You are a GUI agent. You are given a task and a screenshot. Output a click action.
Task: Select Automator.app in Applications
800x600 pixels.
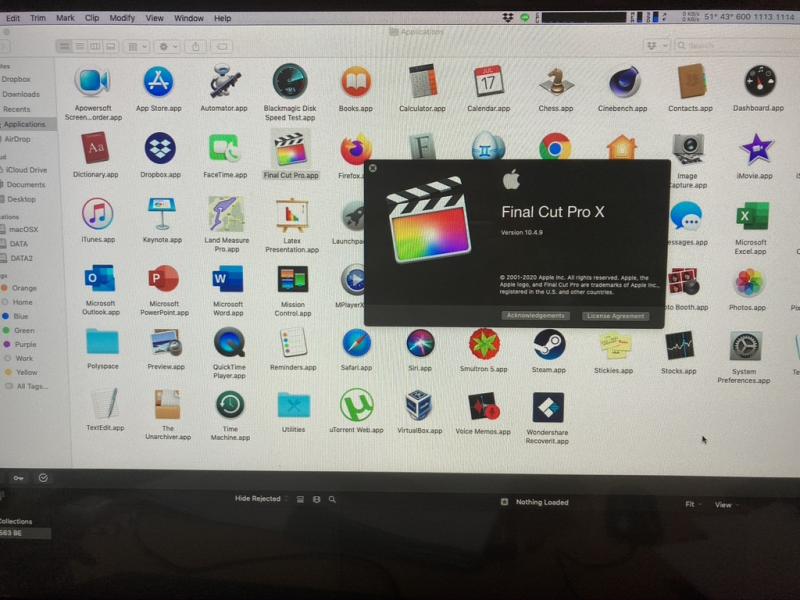(x=224, y=81)
